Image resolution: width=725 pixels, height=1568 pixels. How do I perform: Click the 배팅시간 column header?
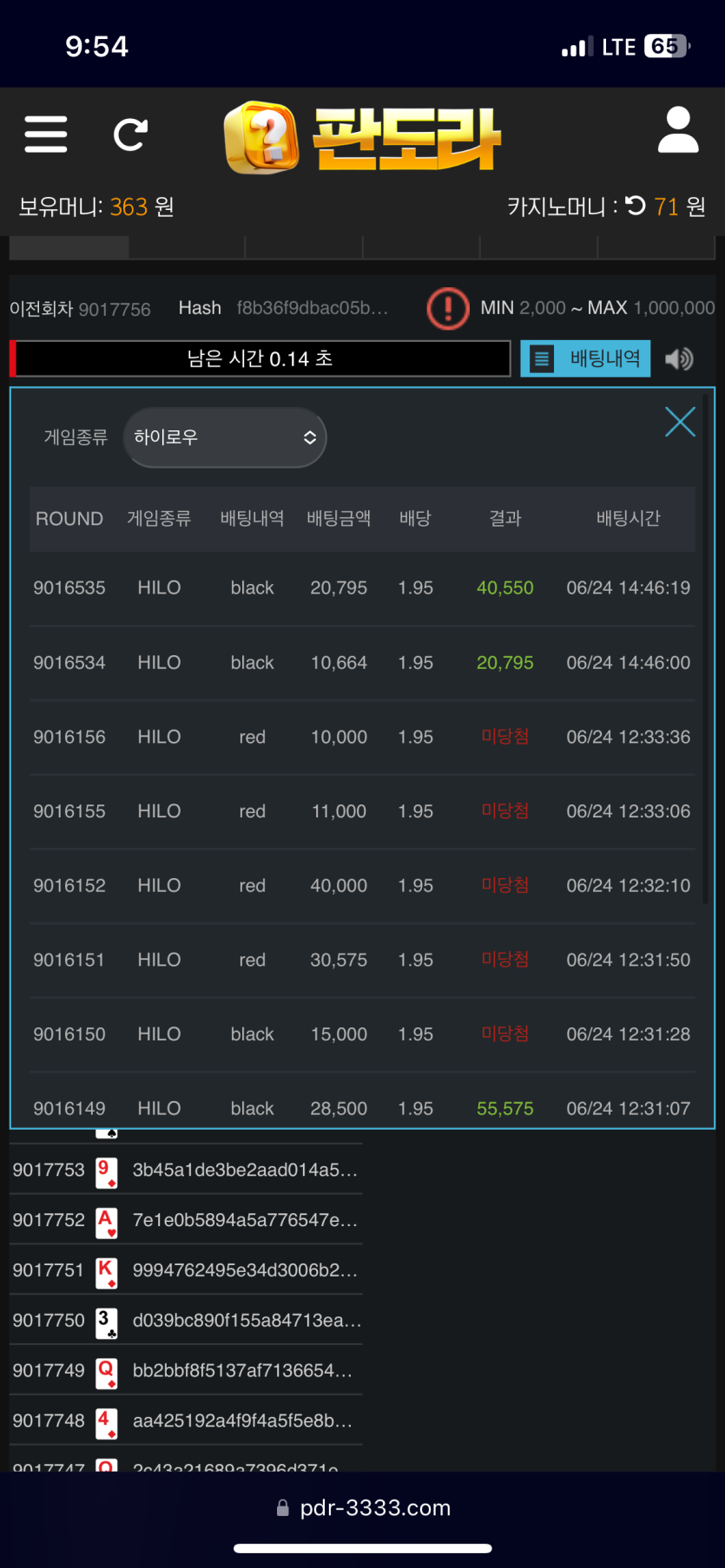628,518
